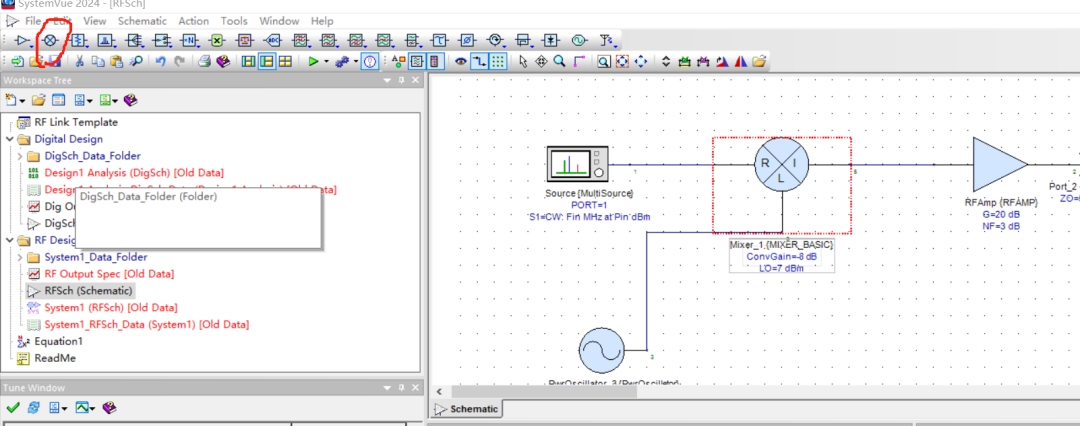Pick the green X multiplier block icon
The width and height of the screenshot is (1080, 426).
pos(216,40)
